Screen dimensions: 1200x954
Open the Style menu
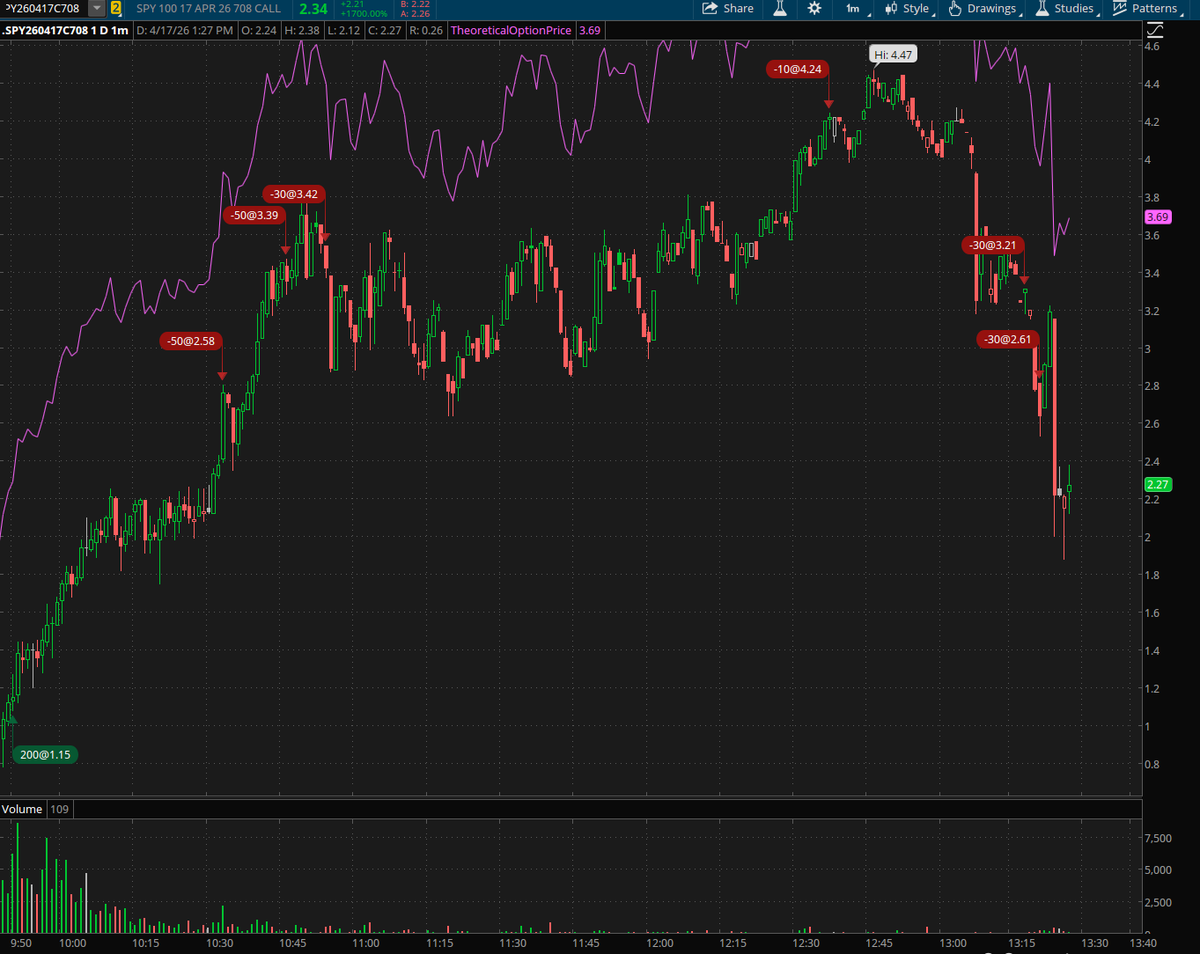coord(909,8)
